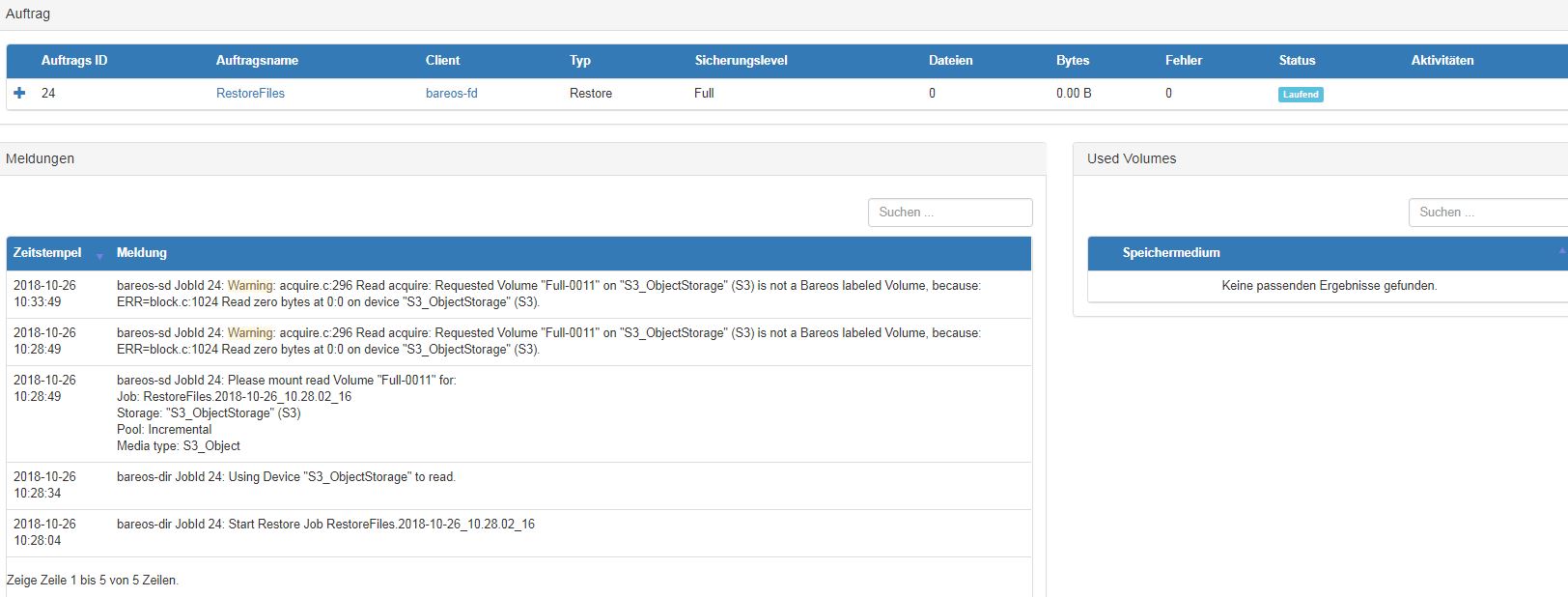Image resolution: width=1568 pixels, height=597 pixels.
Task: Open the RestoreFiles job link
Action: click(x=250, y=94)
